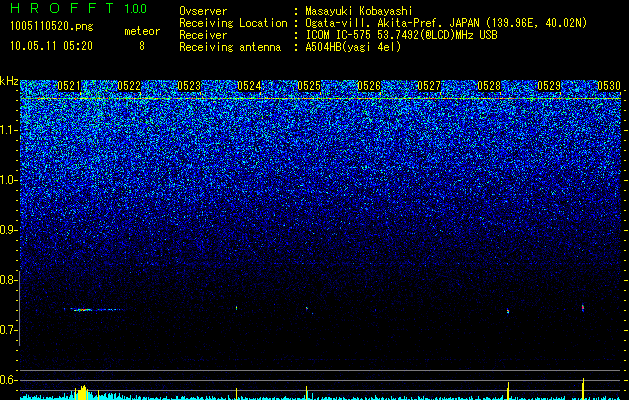This screenshot has height=400, width=629.
Task: Click the tall yellow level spike at 0529
Action: [583, 389]
